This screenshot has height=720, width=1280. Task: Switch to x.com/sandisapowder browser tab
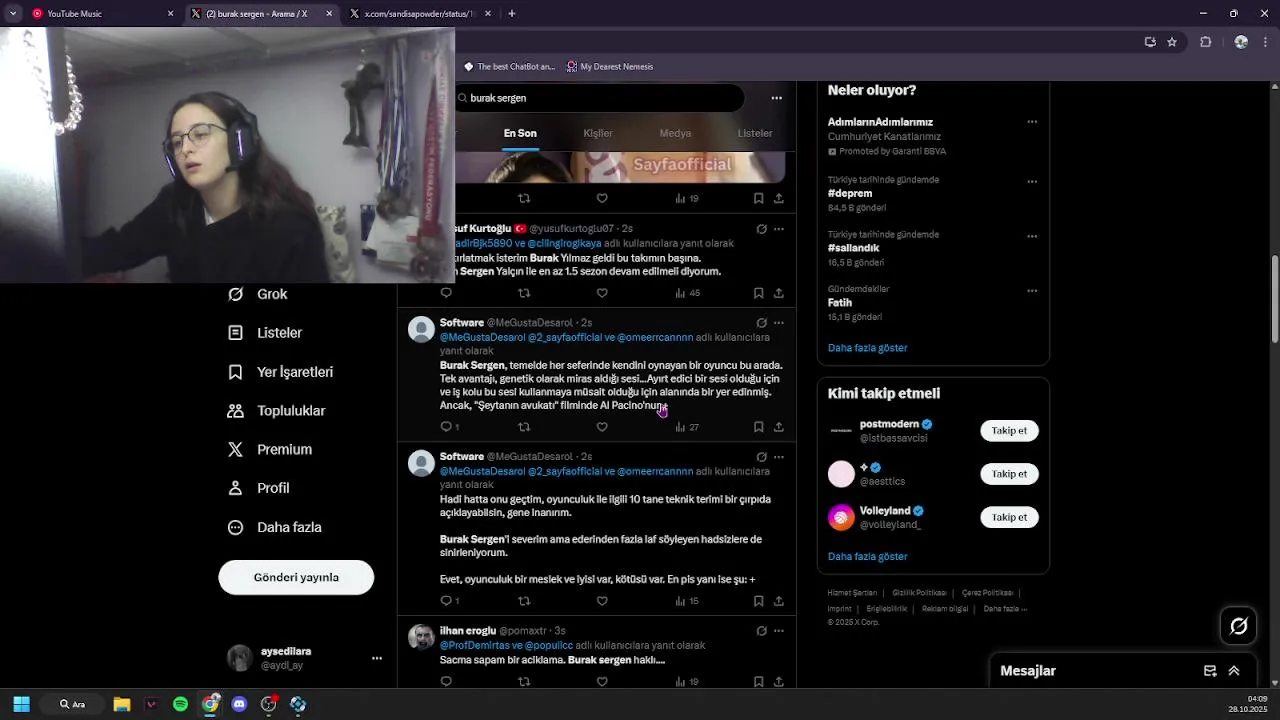420,14
